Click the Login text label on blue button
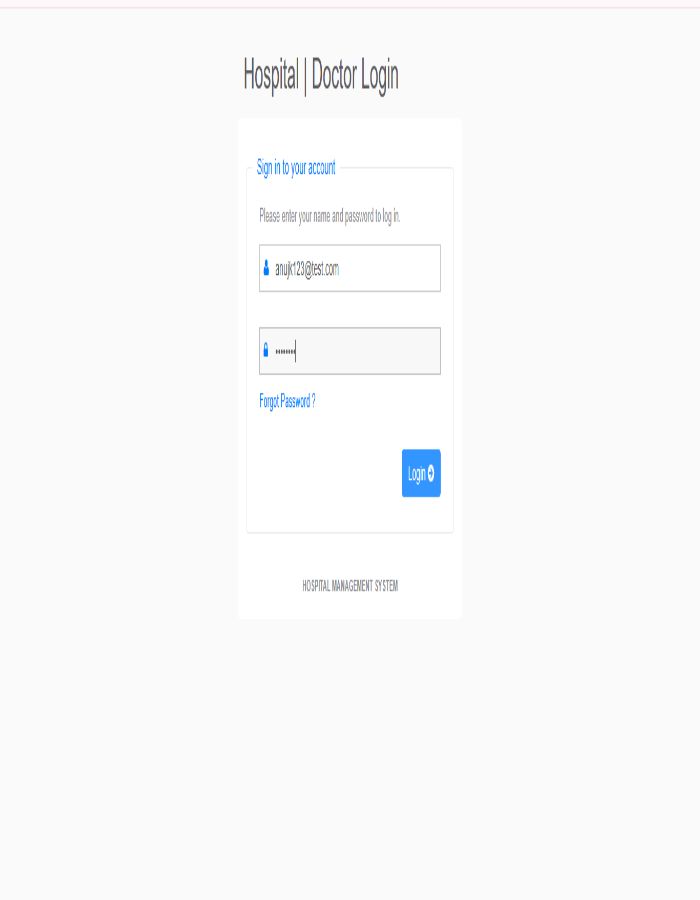Screen dimensions: 700x900 pyautogui.click(x=417, y=474)
